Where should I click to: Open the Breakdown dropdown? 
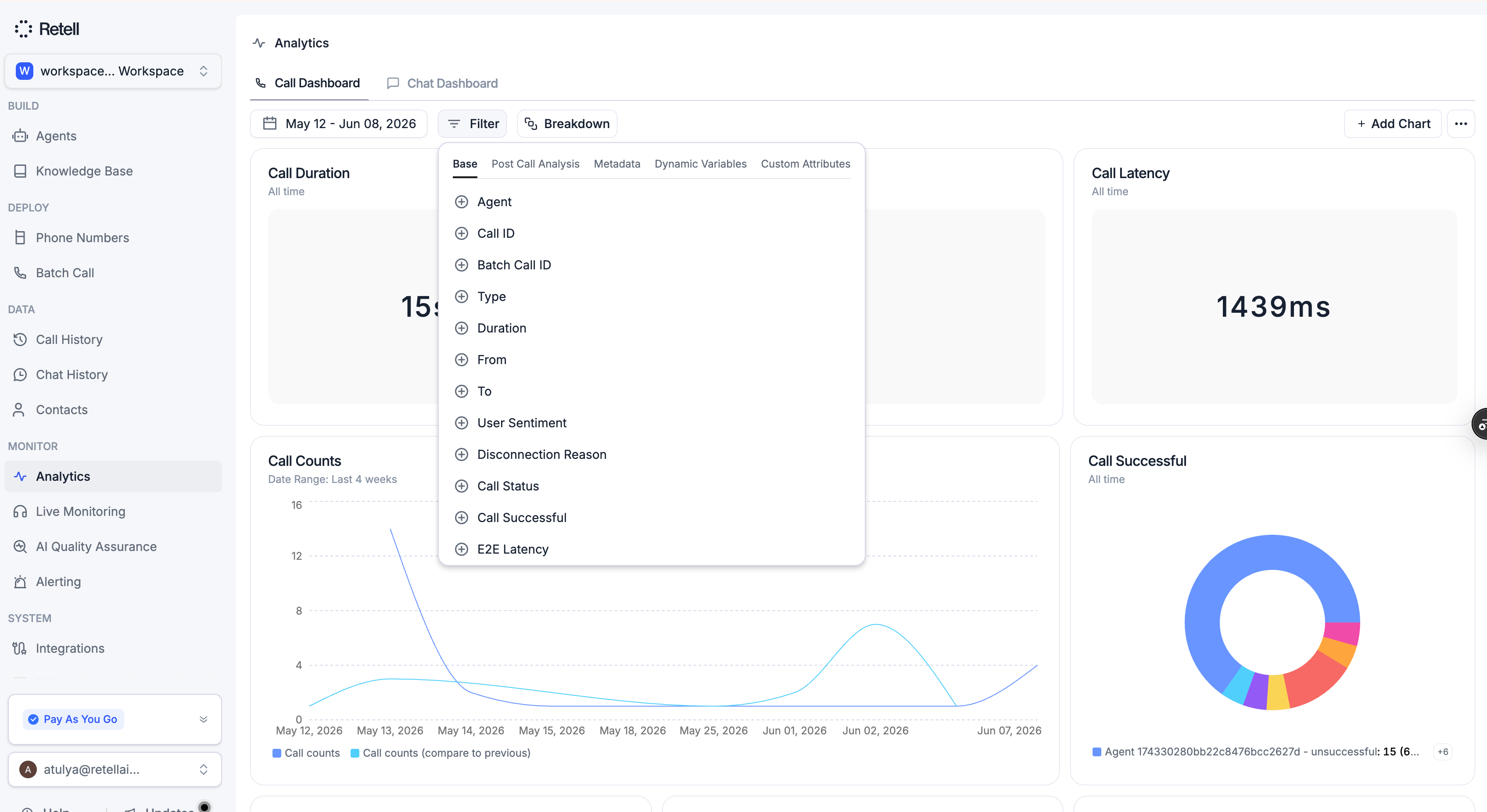[x=567, y=124]
